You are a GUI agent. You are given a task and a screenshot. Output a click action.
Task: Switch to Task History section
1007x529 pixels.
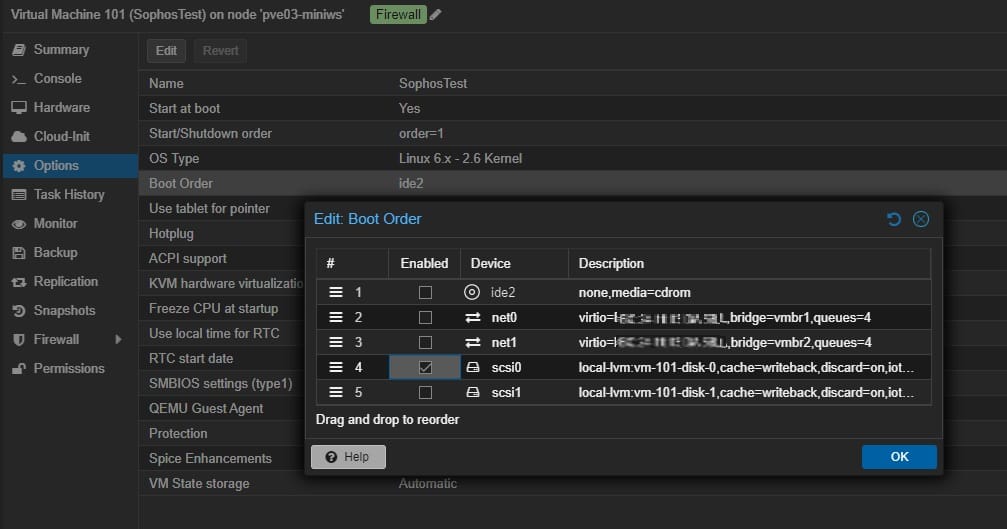[69, 195]
